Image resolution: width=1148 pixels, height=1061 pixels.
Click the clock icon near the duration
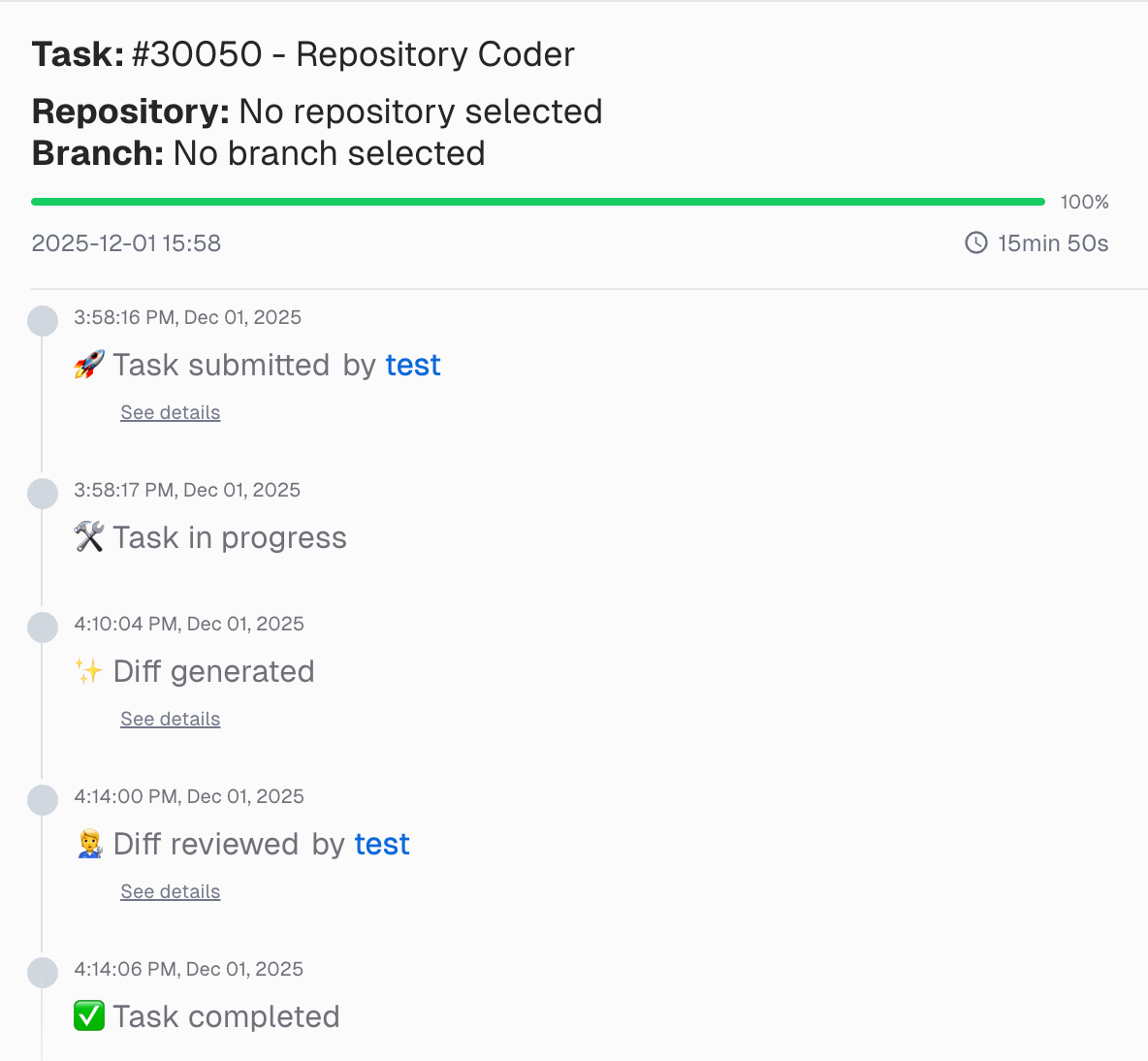974,243
